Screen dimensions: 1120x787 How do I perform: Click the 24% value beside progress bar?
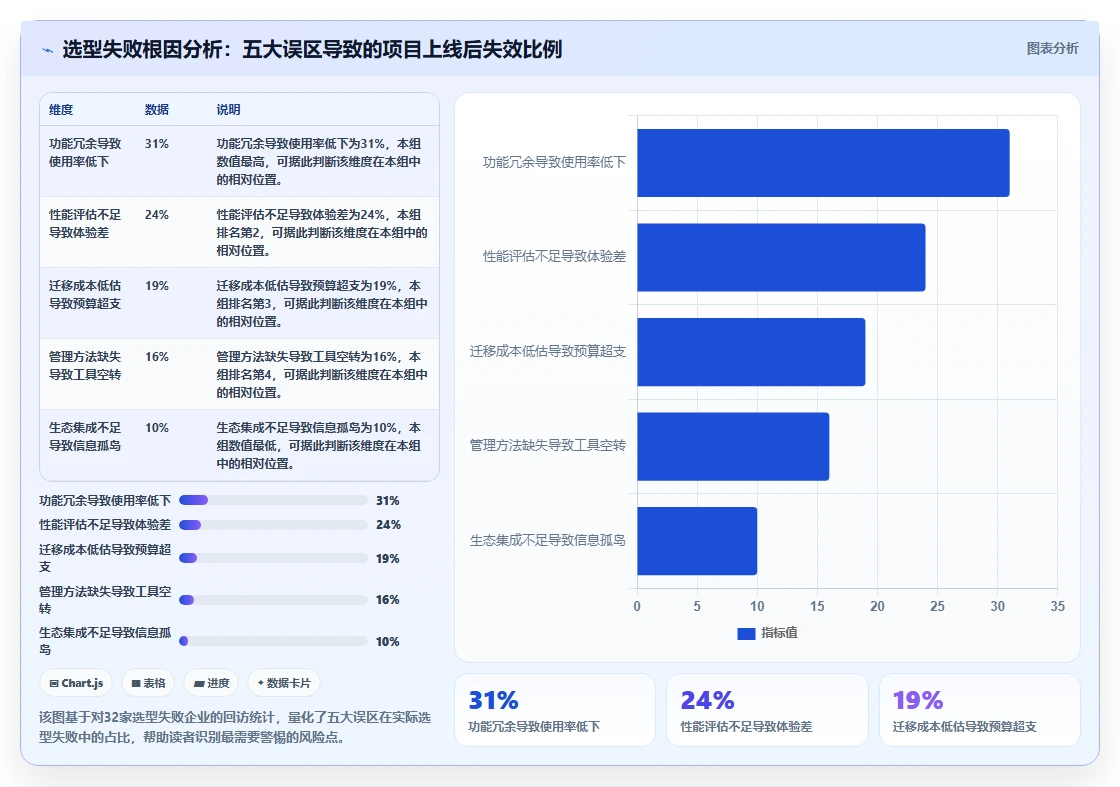coord(388,525)
